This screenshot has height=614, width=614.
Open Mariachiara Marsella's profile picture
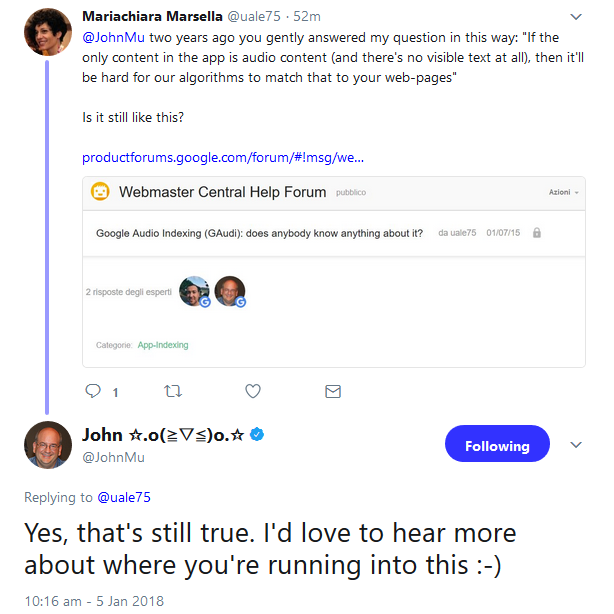click(x=48, y=32)
